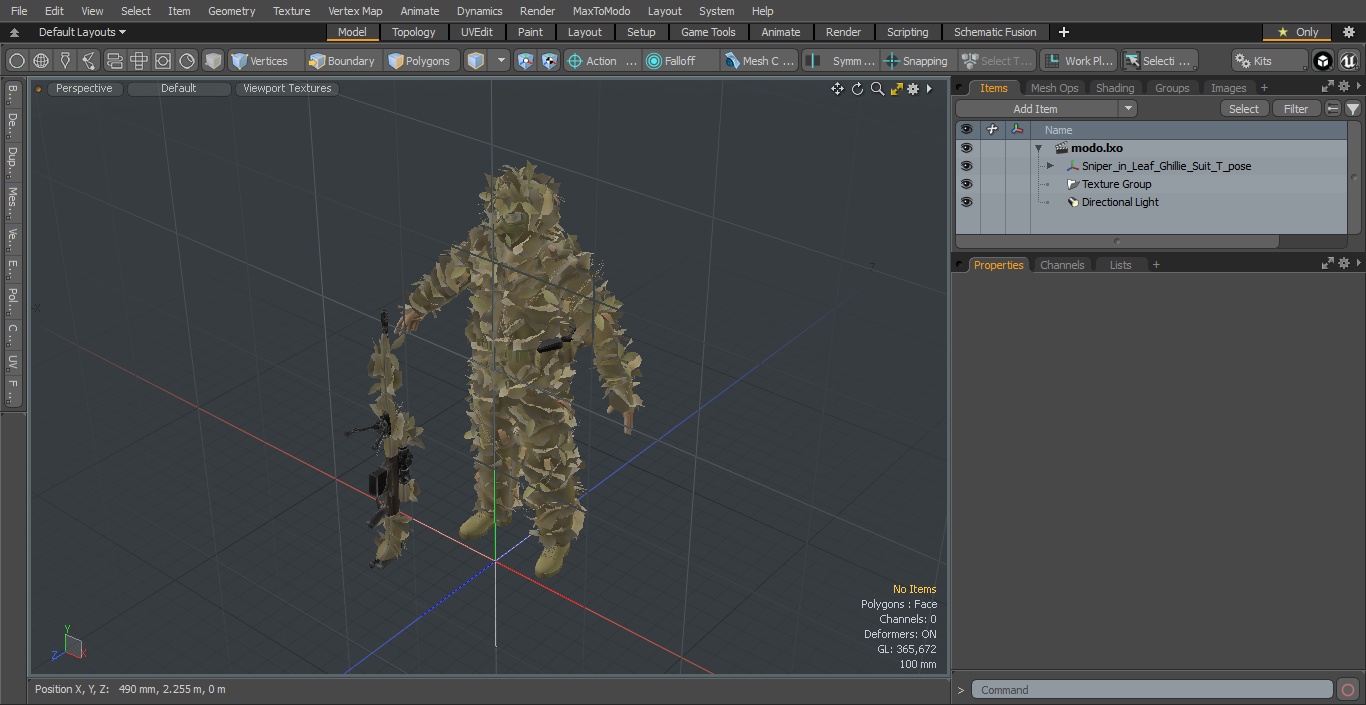Click the orange-faced cube items mode icon
Screen dimensions: 1366x705
(476, 61)
